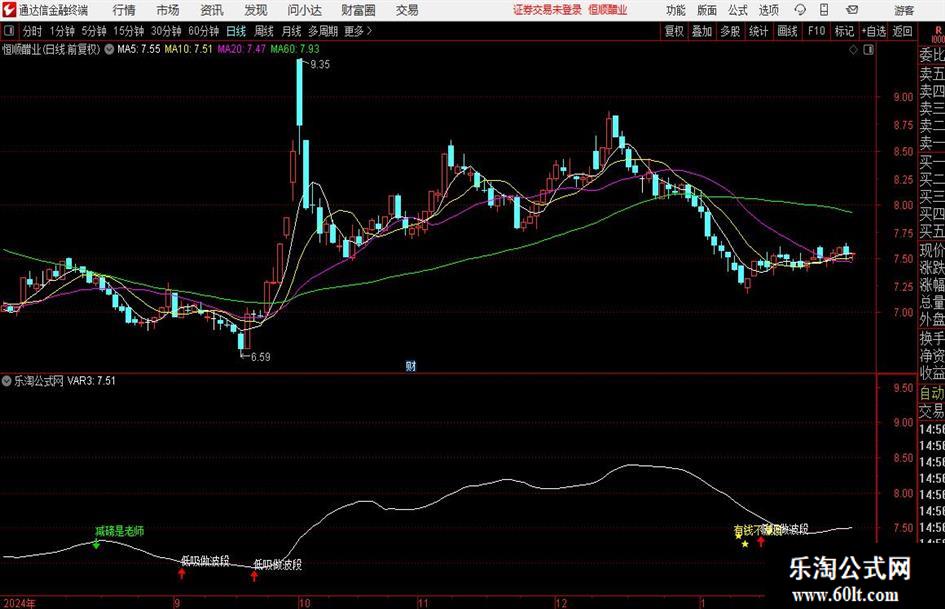Open the 发现 menu
The width and height of the screenshot is (945, 609).
(256, 10)
